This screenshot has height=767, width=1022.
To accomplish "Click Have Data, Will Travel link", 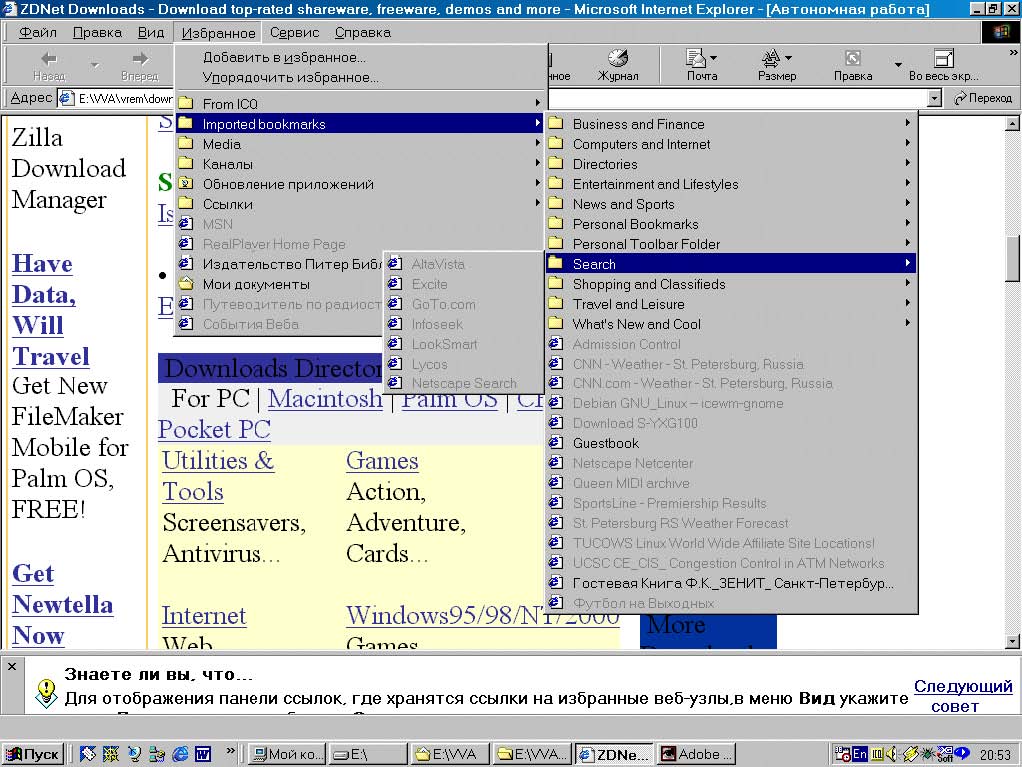I will 50,310.
